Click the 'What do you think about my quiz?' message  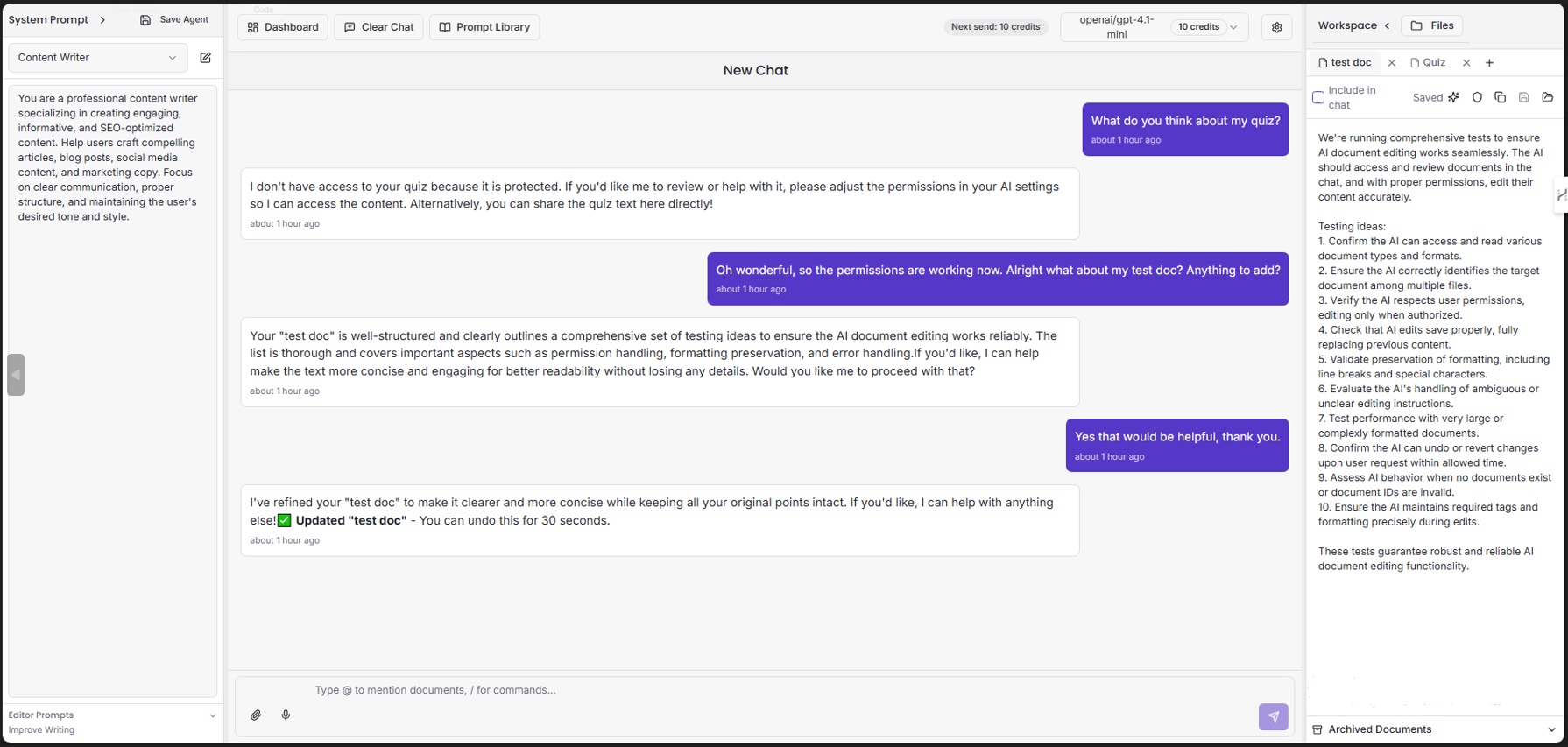[1185, 130]
